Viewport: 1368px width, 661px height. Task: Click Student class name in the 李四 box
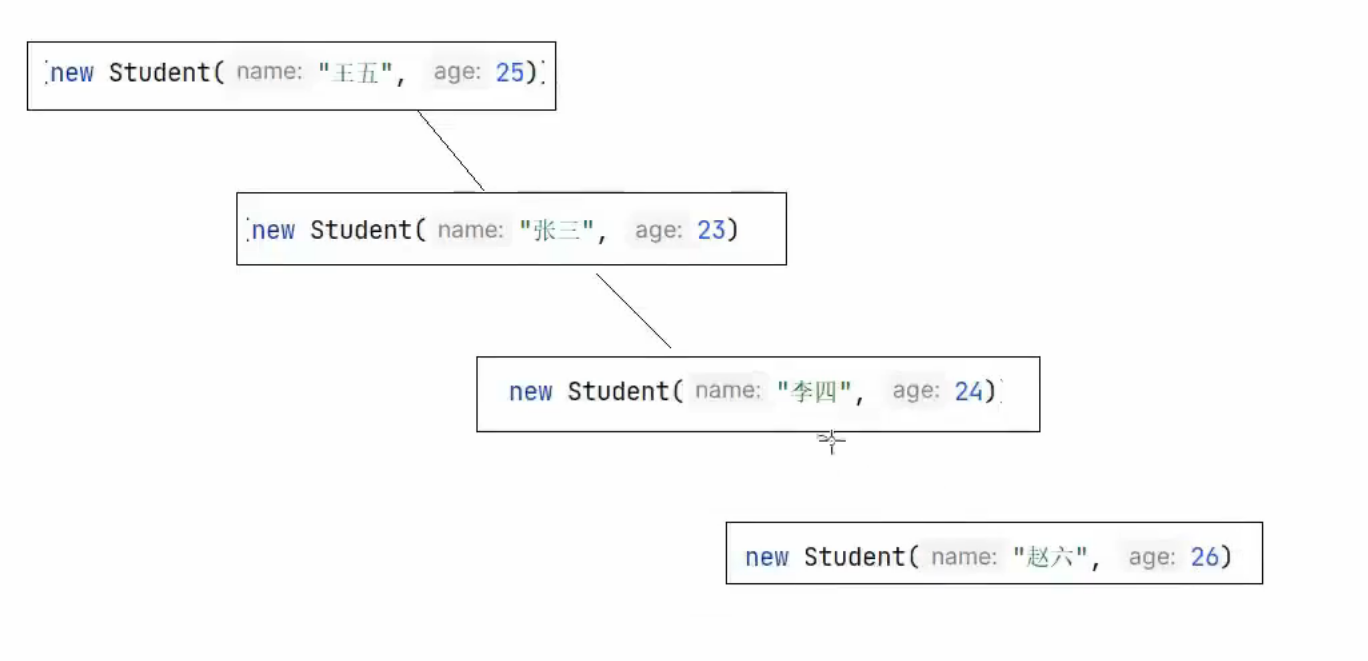click(x=618, y=391)
